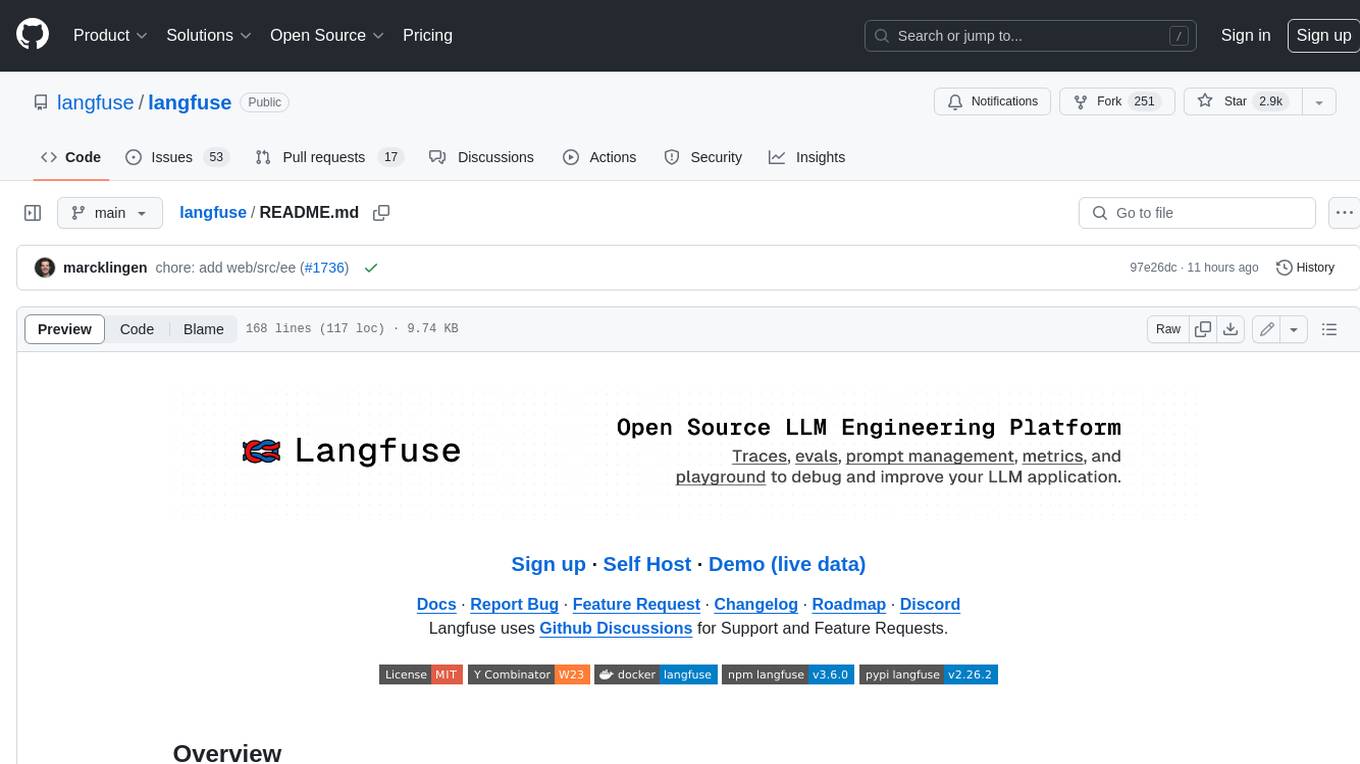Open more edit options dropdown arrow
This screenshot has width=1360, height=764.
click(1294, 329)
